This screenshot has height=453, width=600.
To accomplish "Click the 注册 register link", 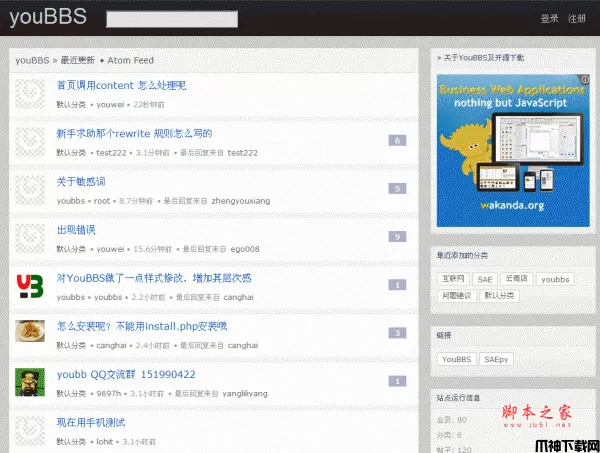I will click(x=577, y=18).
